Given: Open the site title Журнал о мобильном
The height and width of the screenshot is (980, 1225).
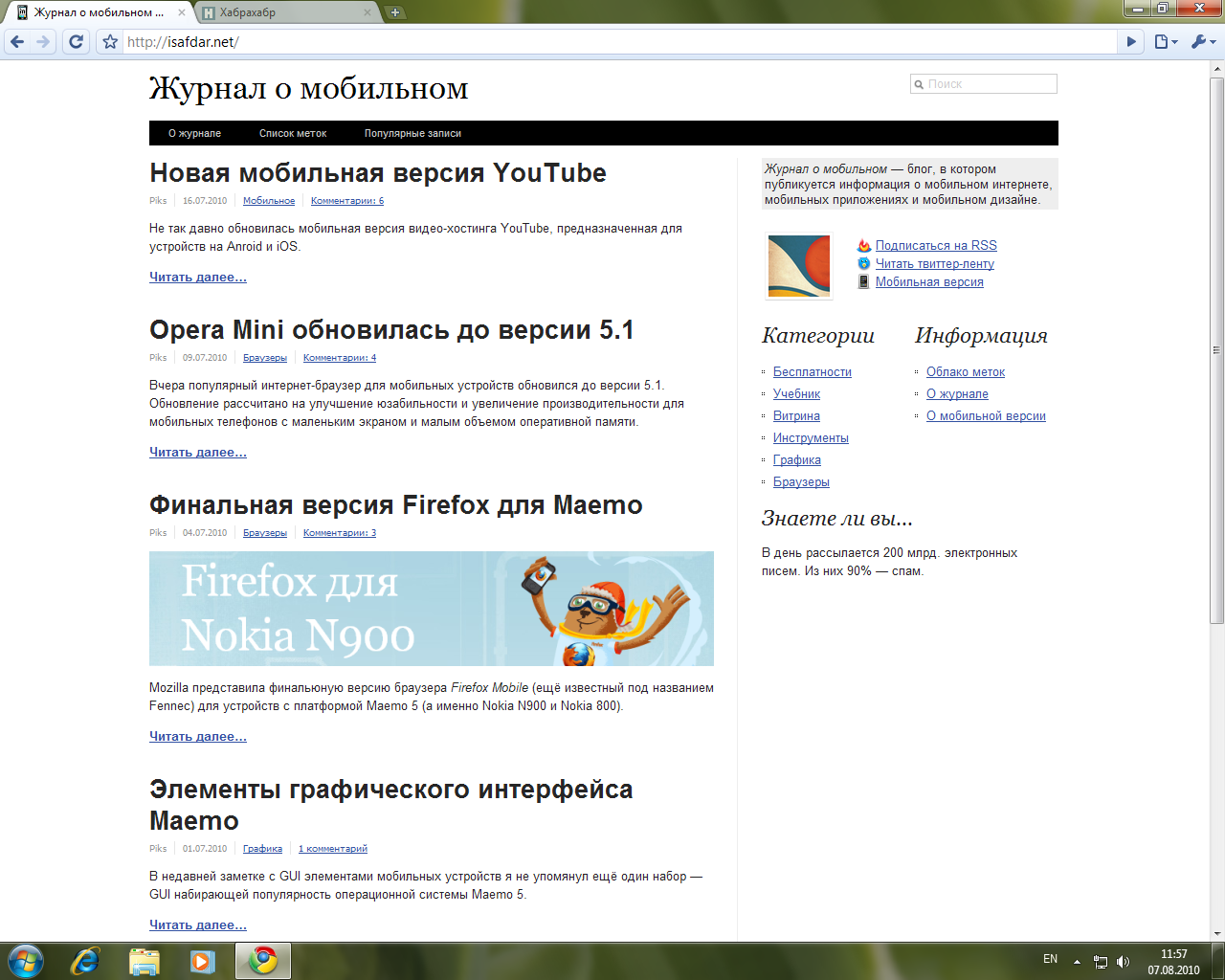Looking at the screenshot, I should point(309,88).
